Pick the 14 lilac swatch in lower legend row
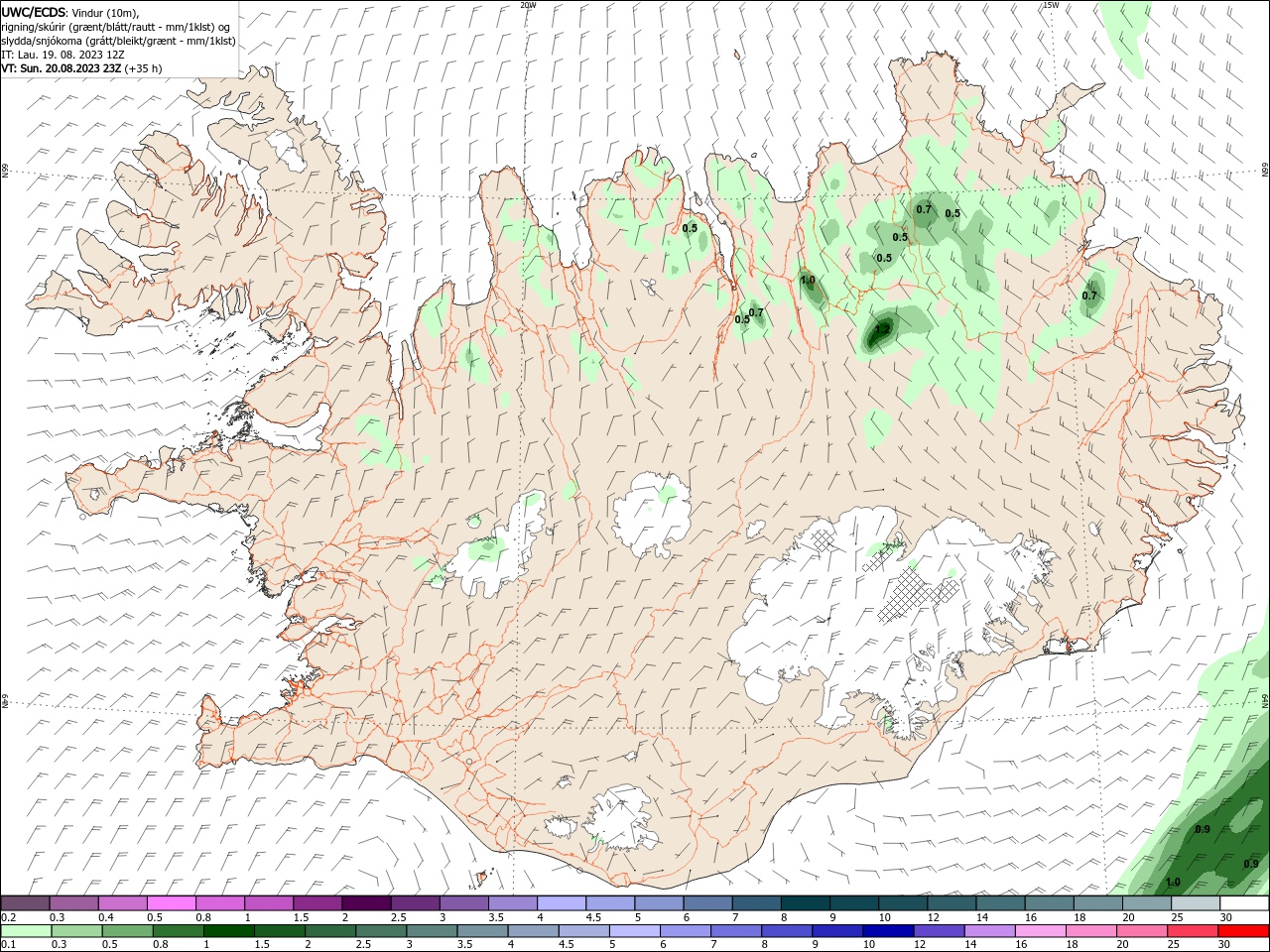Image resolution: width=1270 pixels, height=952 pixels. click(990, 931)
